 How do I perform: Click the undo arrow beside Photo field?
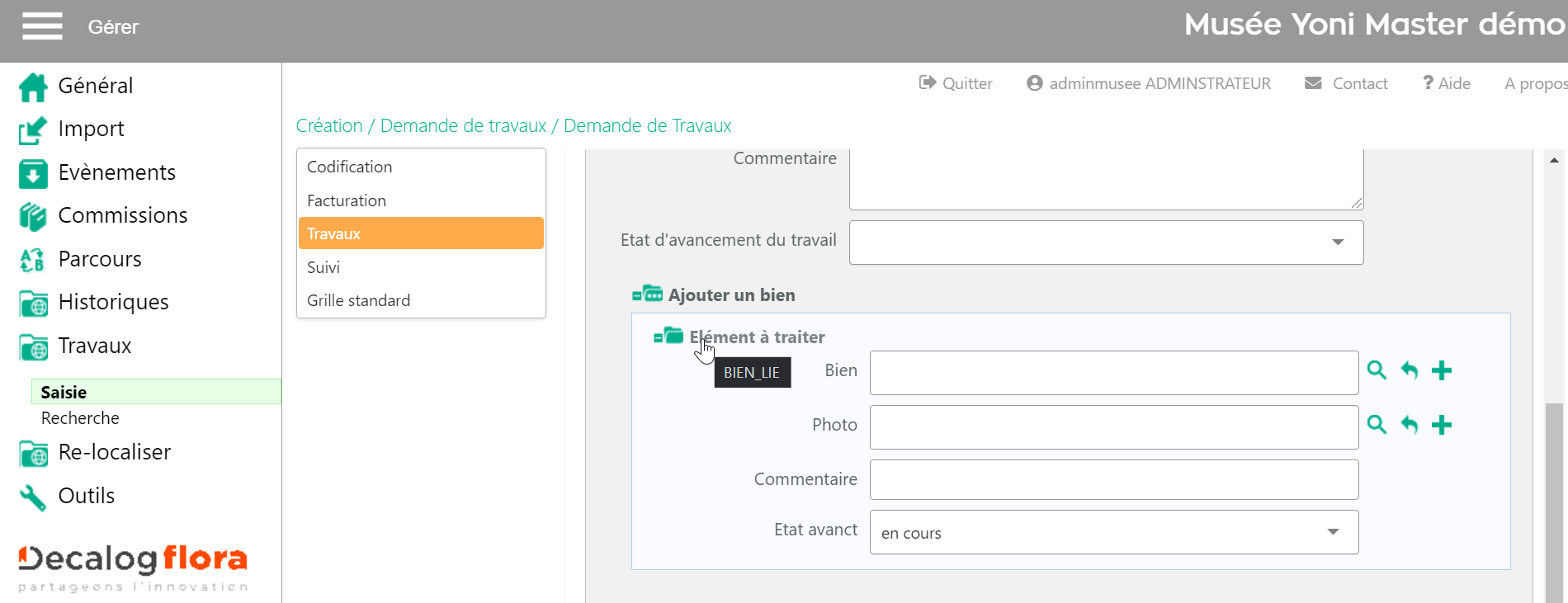click(x=1409, y=426)
